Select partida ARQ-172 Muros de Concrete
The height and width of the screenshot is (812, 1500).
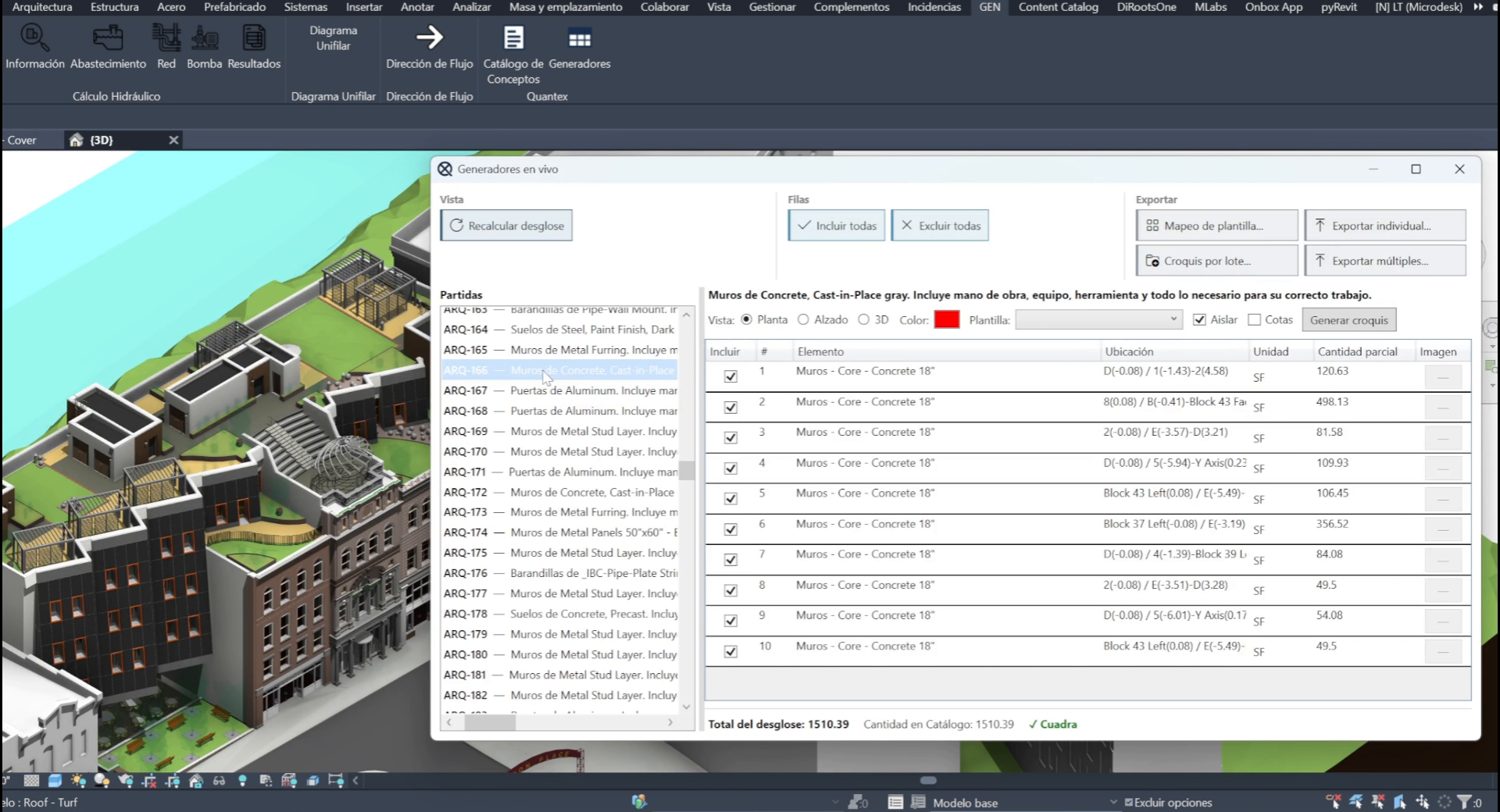559,492
